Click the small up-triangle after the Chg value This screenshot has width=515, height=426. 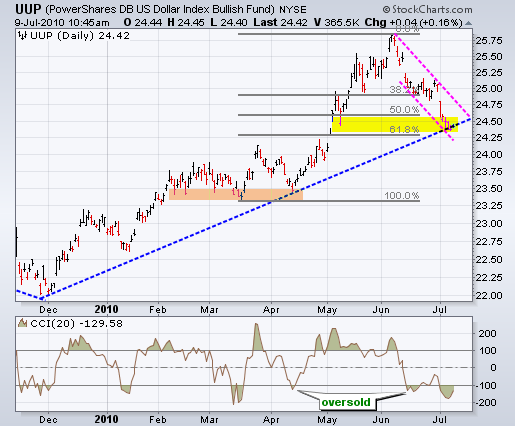(x=468, y=23)
